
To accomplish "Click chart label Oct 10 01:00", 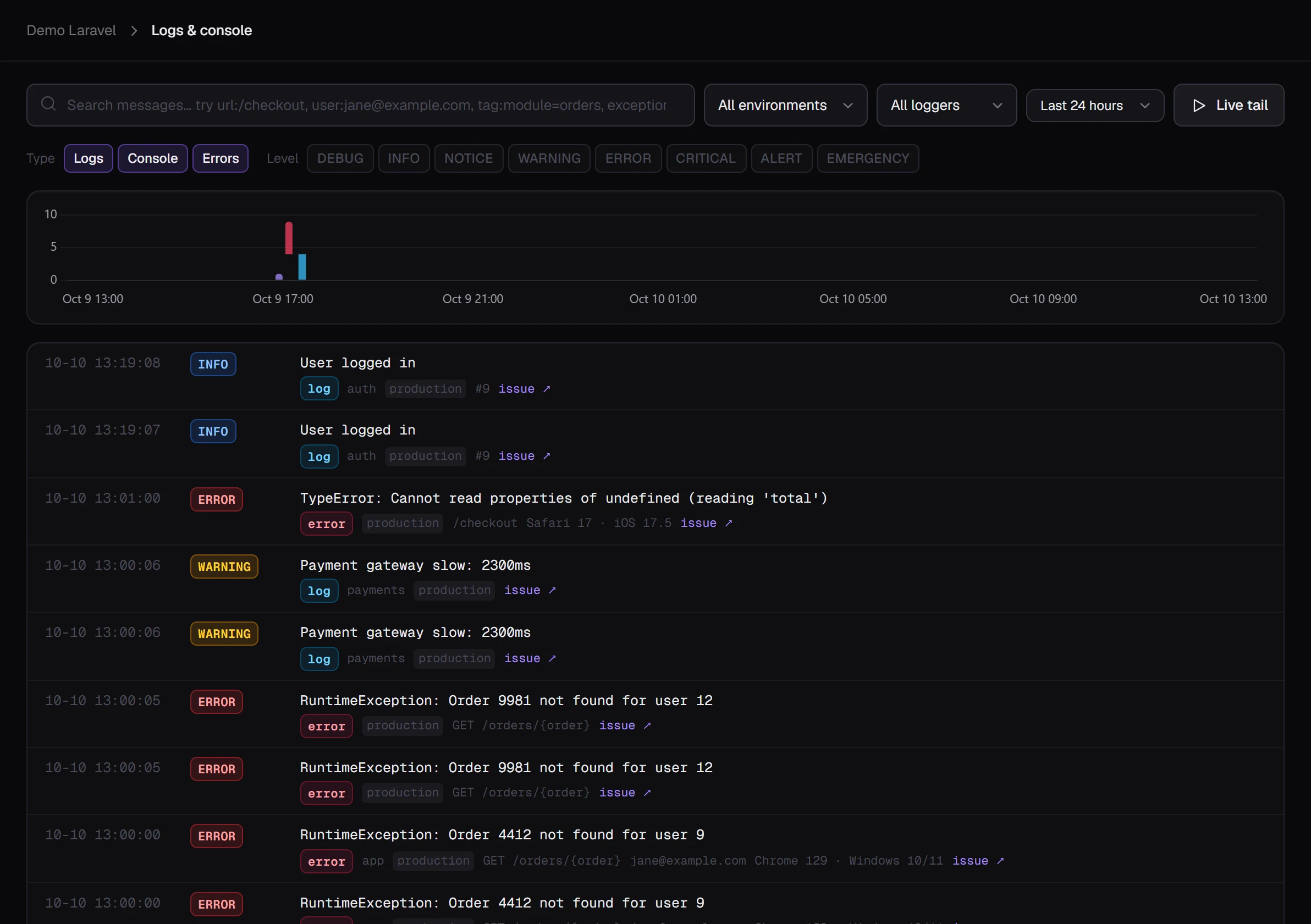I will [663, 299].
